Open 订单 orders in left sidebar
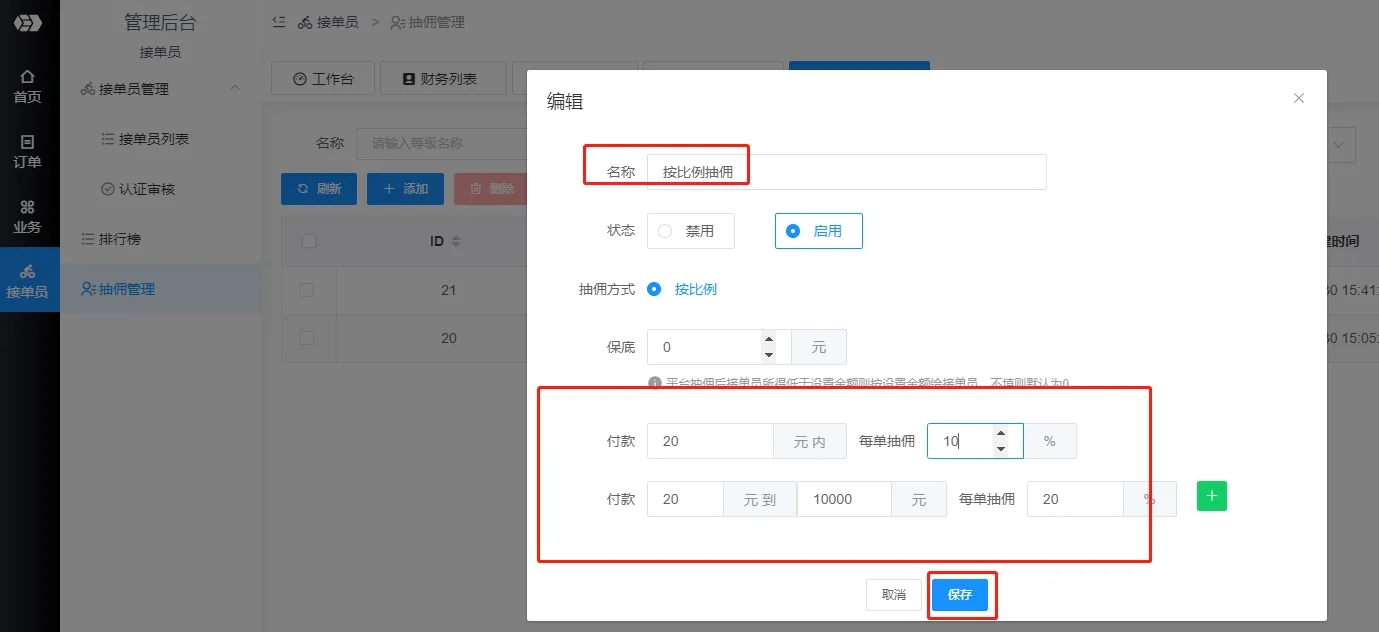This screenshot has width=1379, height=632. point(27,151)
